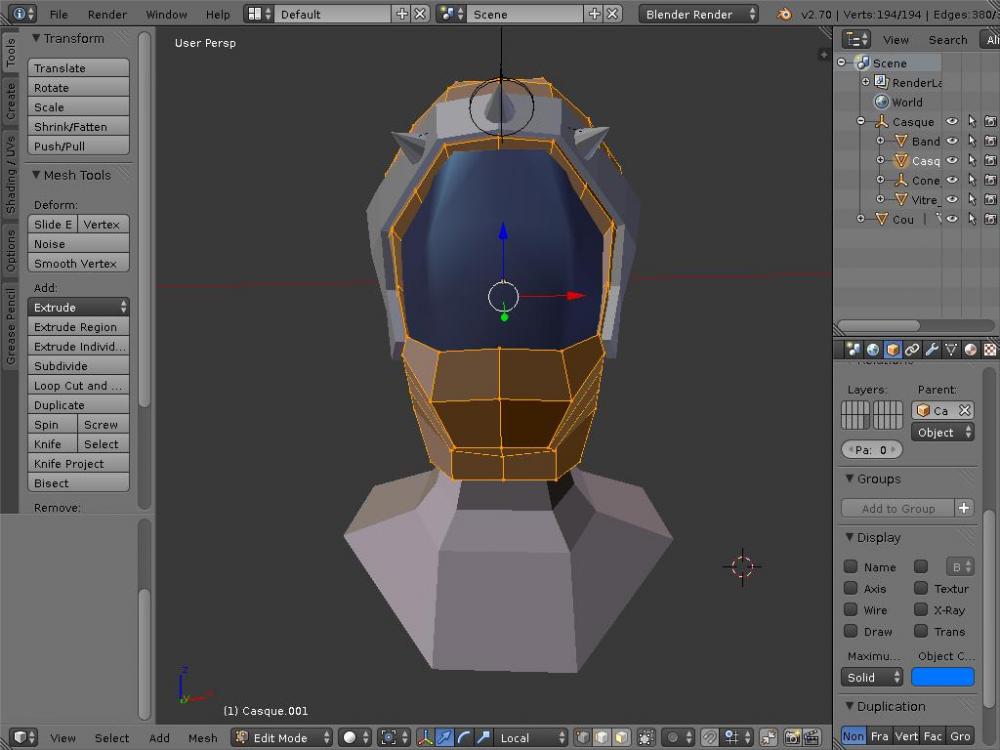The height and width of the screenshot is (750, 1000).
Task: Open the Edit Mode dropdown
Action: pos(281,738)
